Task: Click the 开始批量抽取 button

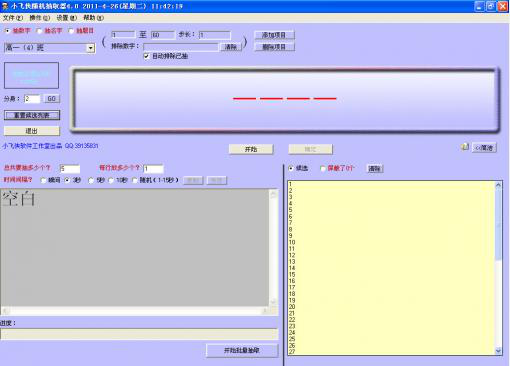Action: coord(242,350)
